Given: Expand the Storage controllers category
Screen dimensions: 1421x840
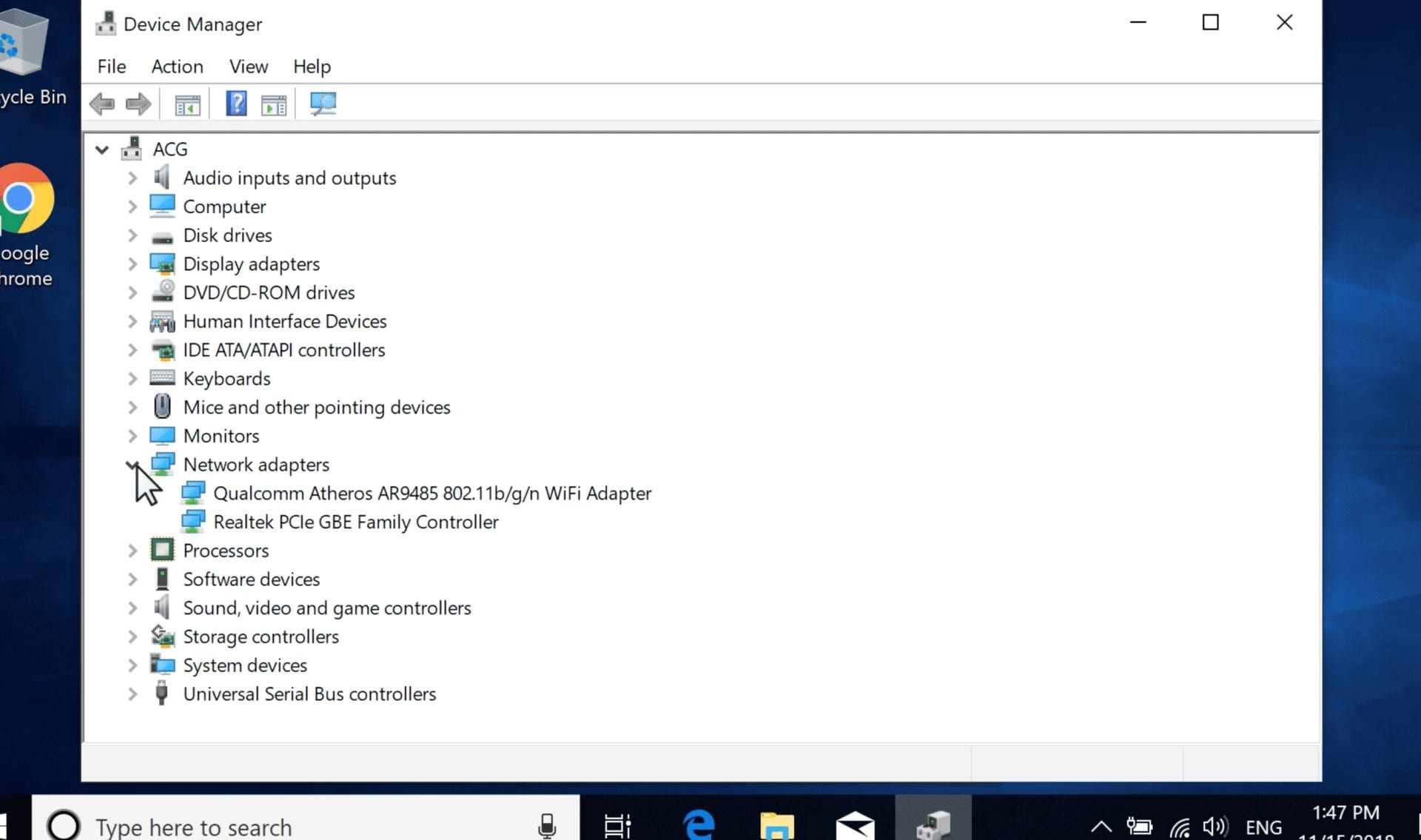Looking at the screenshot, I should pos(132,636).
